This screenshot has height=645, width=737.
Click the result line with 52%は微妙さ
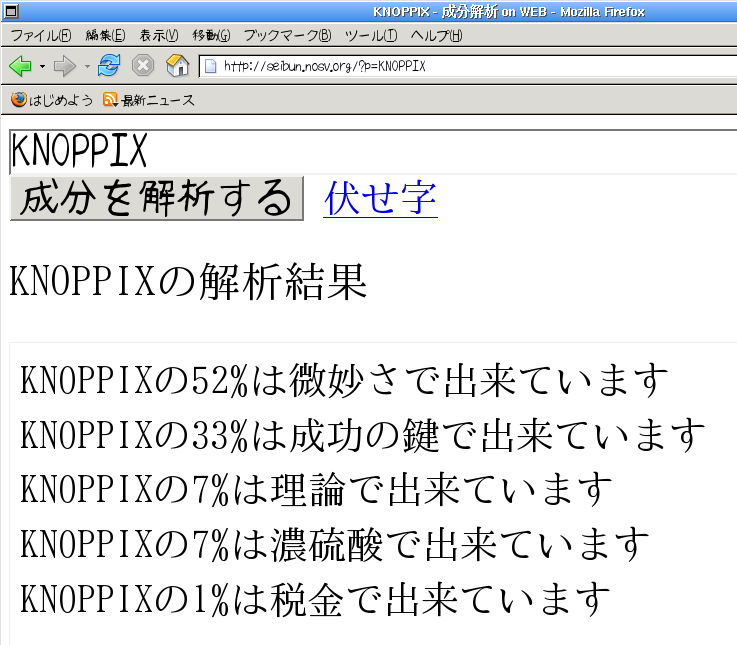(344, 380)
